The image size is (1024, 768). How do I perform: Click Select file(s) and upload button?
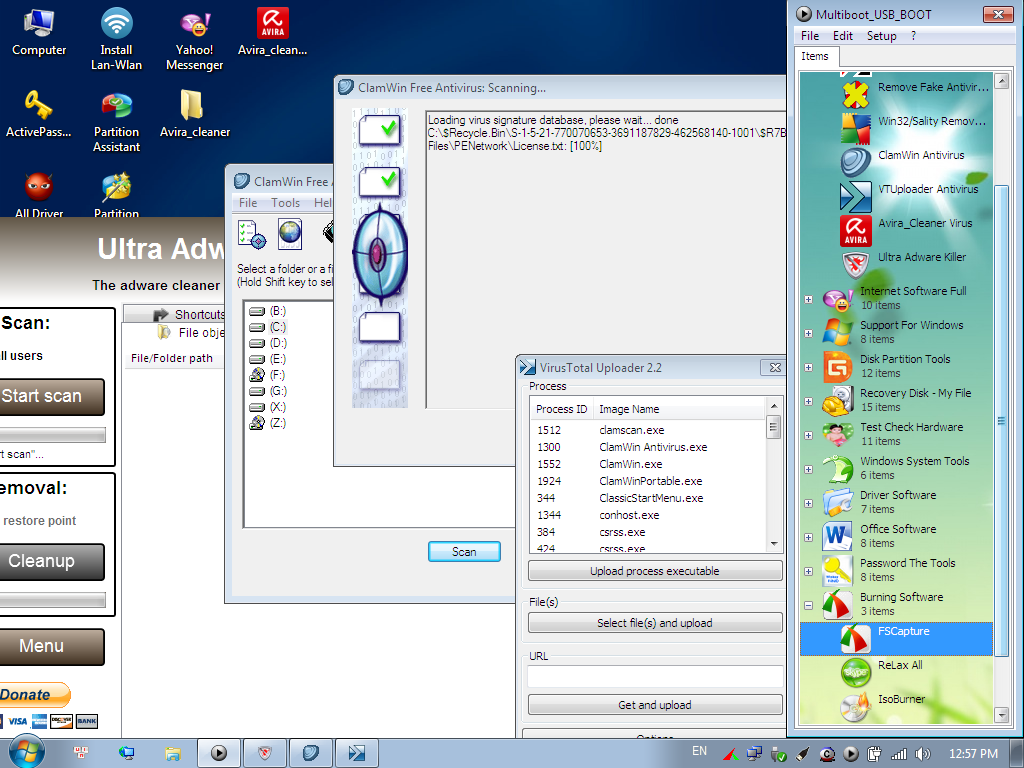pos(655,623)
